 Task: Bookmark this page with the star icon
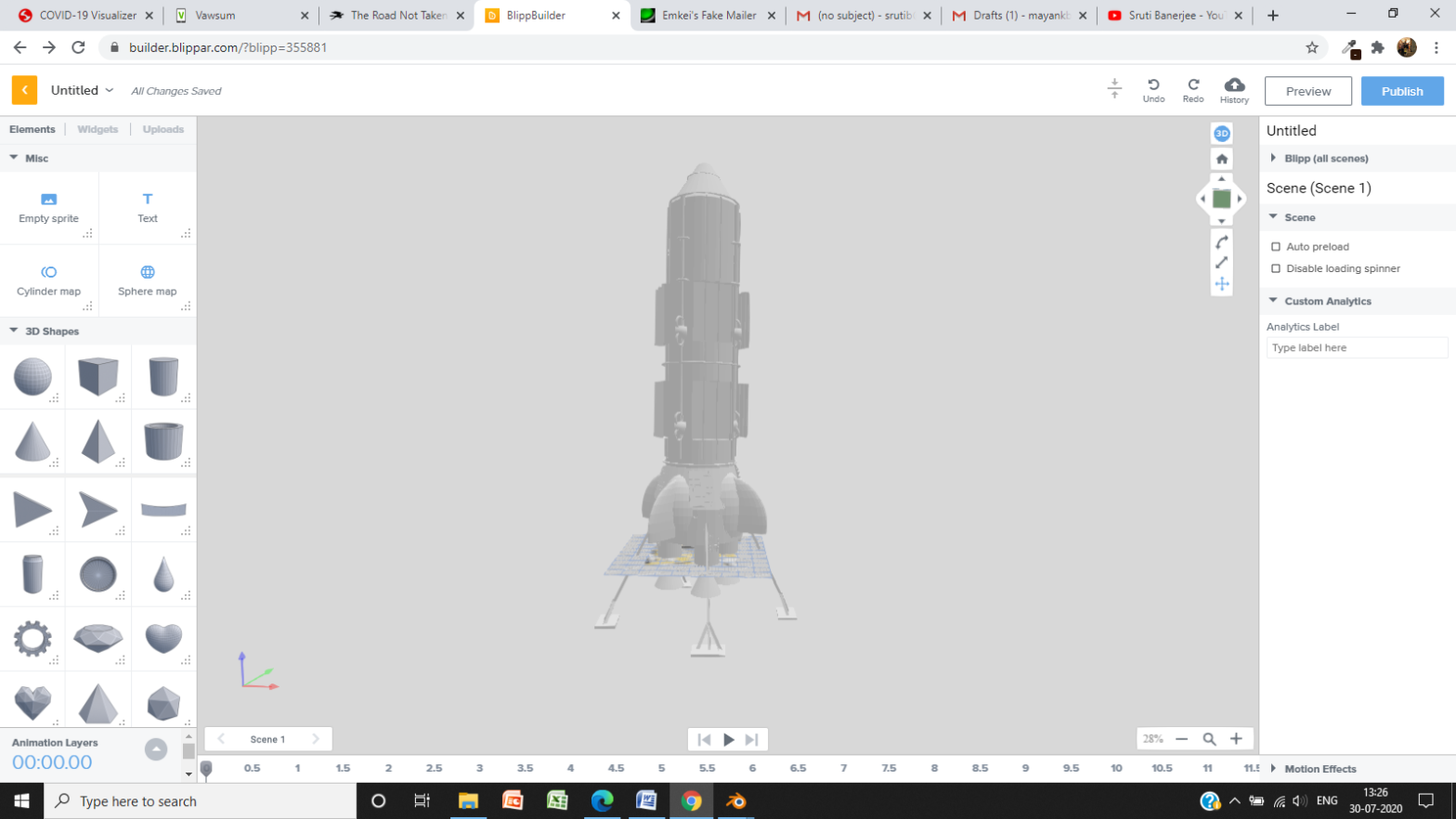click(x=1312, y=47)
